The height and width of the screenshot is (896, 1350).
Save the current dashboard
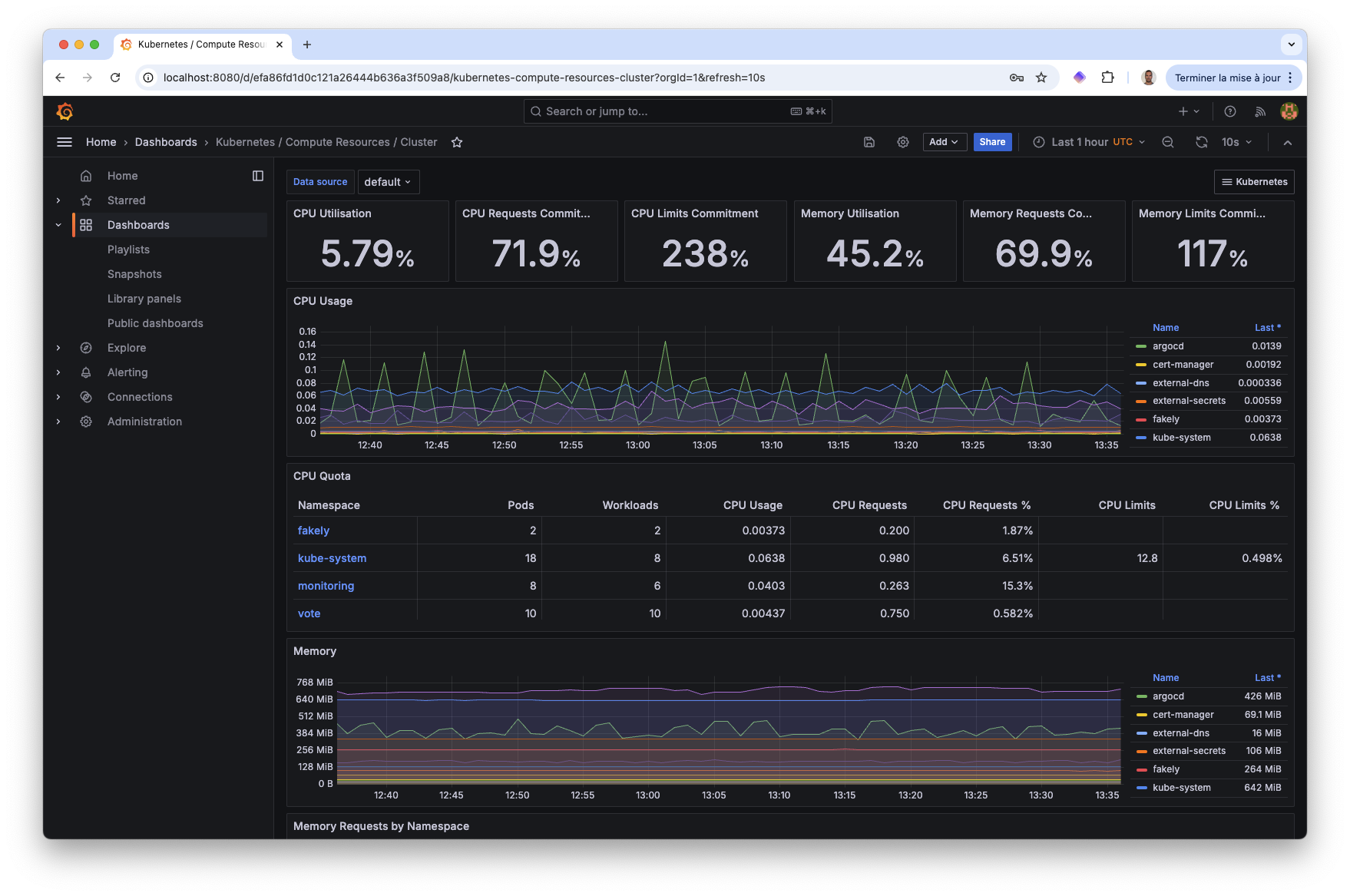(x=869, y=142)
